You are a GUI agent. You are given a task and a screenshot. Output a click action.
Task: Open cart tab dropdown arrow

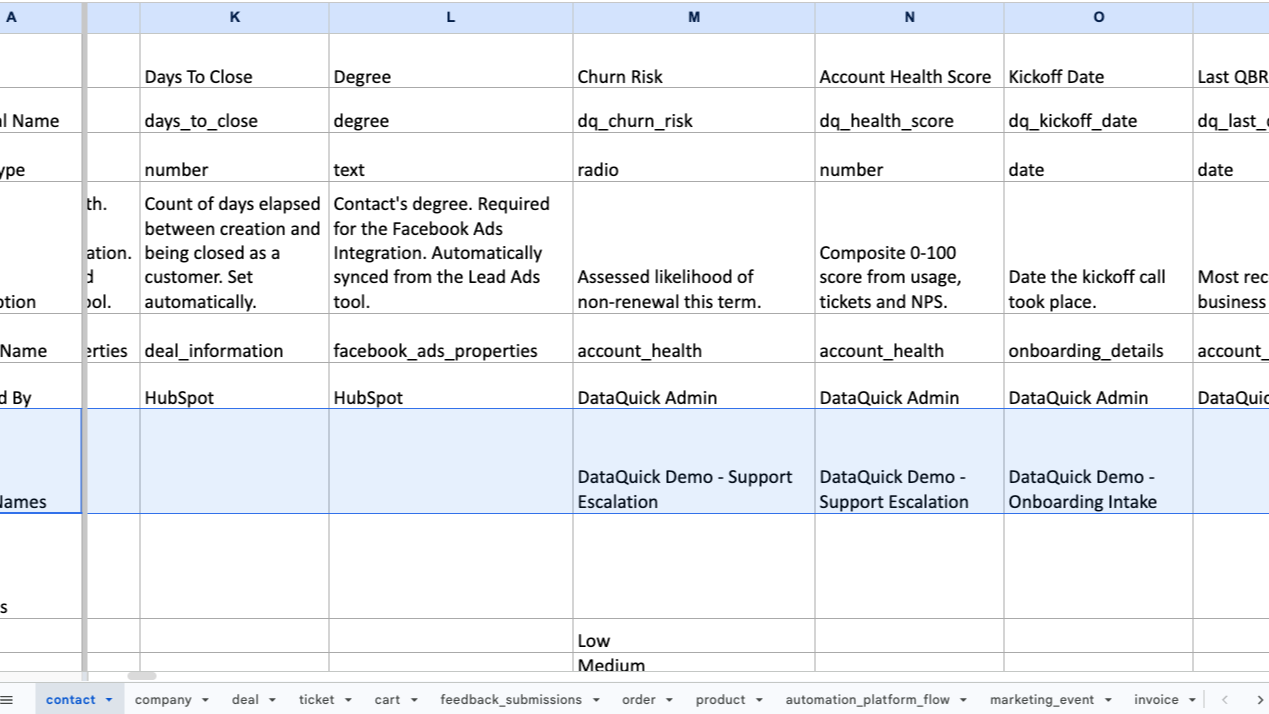tap(414, 700)
